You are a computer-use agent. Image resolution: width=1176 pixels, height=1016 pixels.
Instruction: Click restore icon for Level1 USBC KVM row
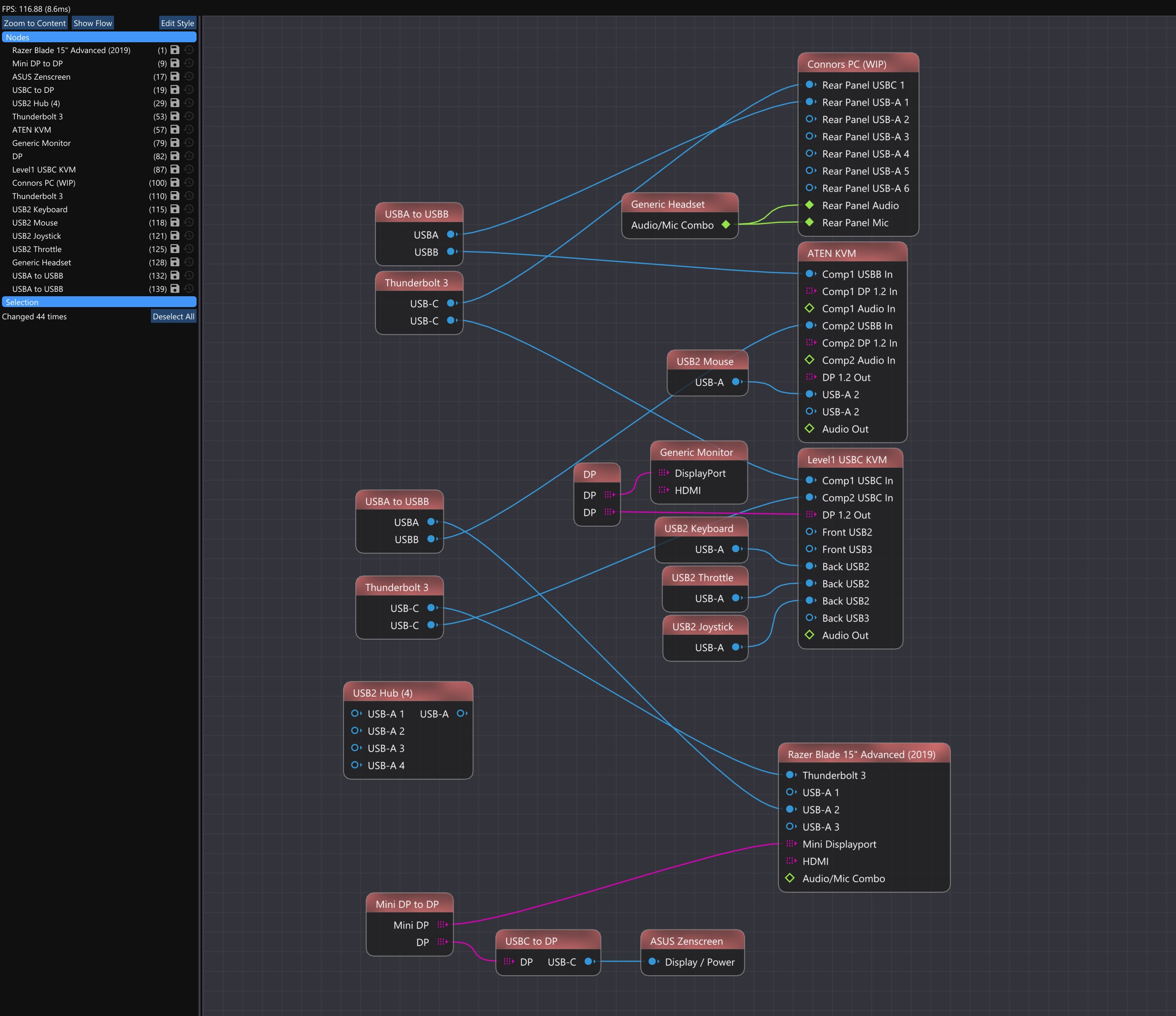189,169
